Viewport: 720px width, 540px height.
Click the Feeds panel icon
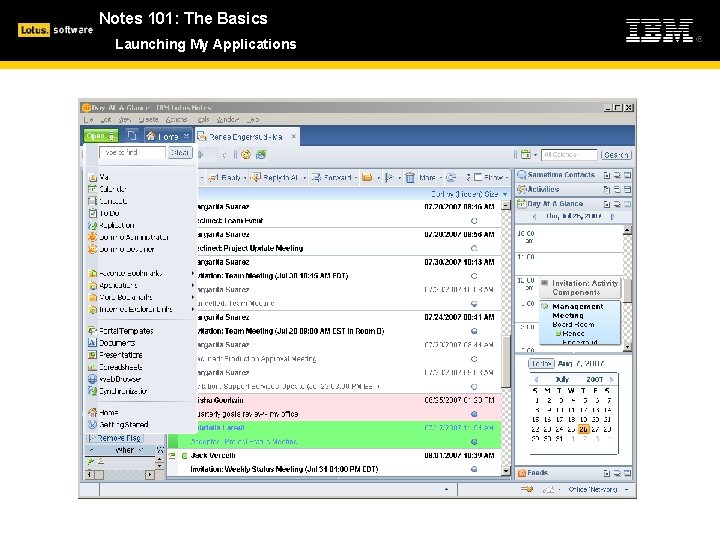(x=522, y=473)
